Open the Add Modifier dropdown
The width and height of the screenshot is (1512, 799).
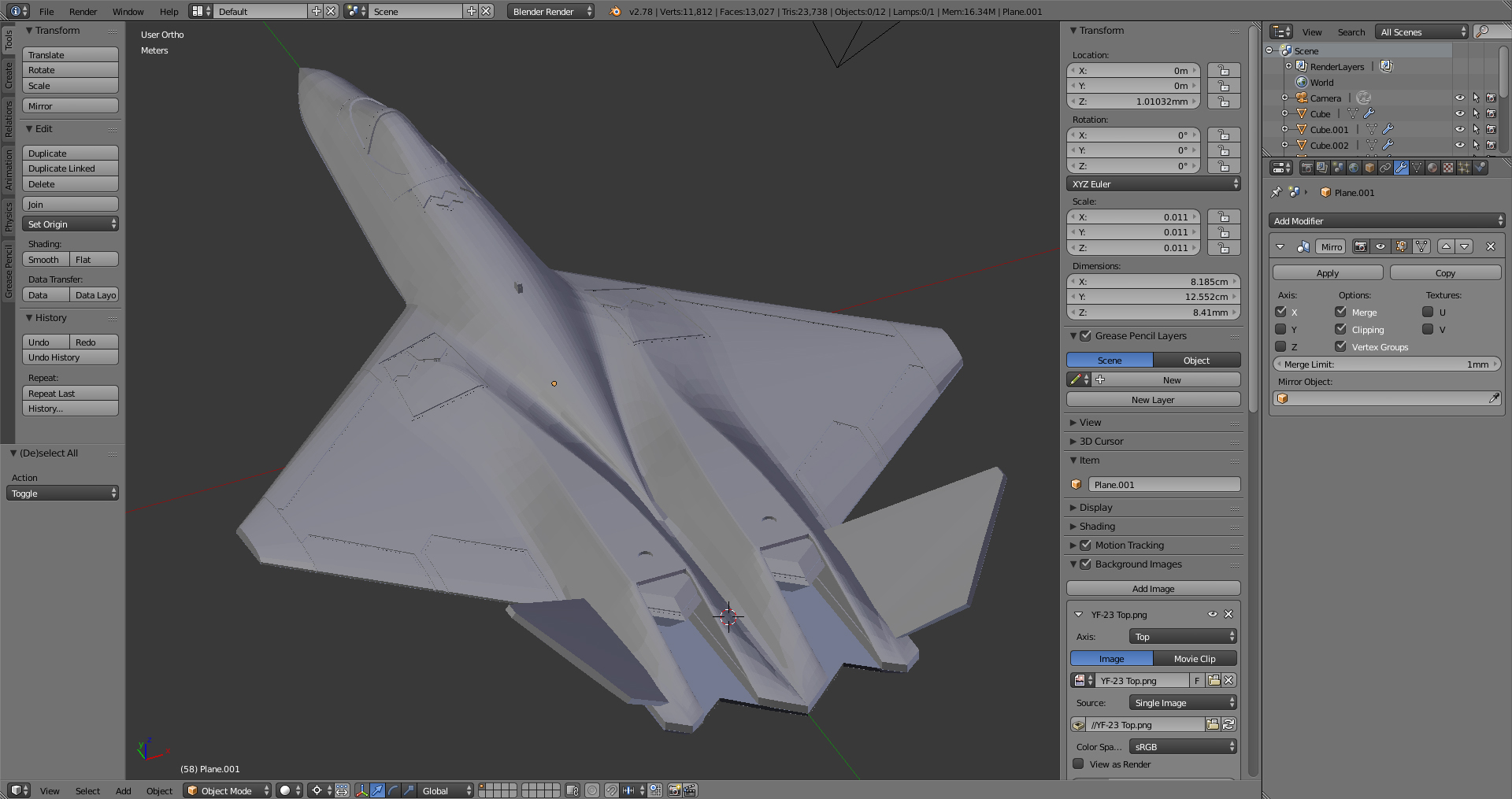pyautogui.click(x=1387, y=221)
